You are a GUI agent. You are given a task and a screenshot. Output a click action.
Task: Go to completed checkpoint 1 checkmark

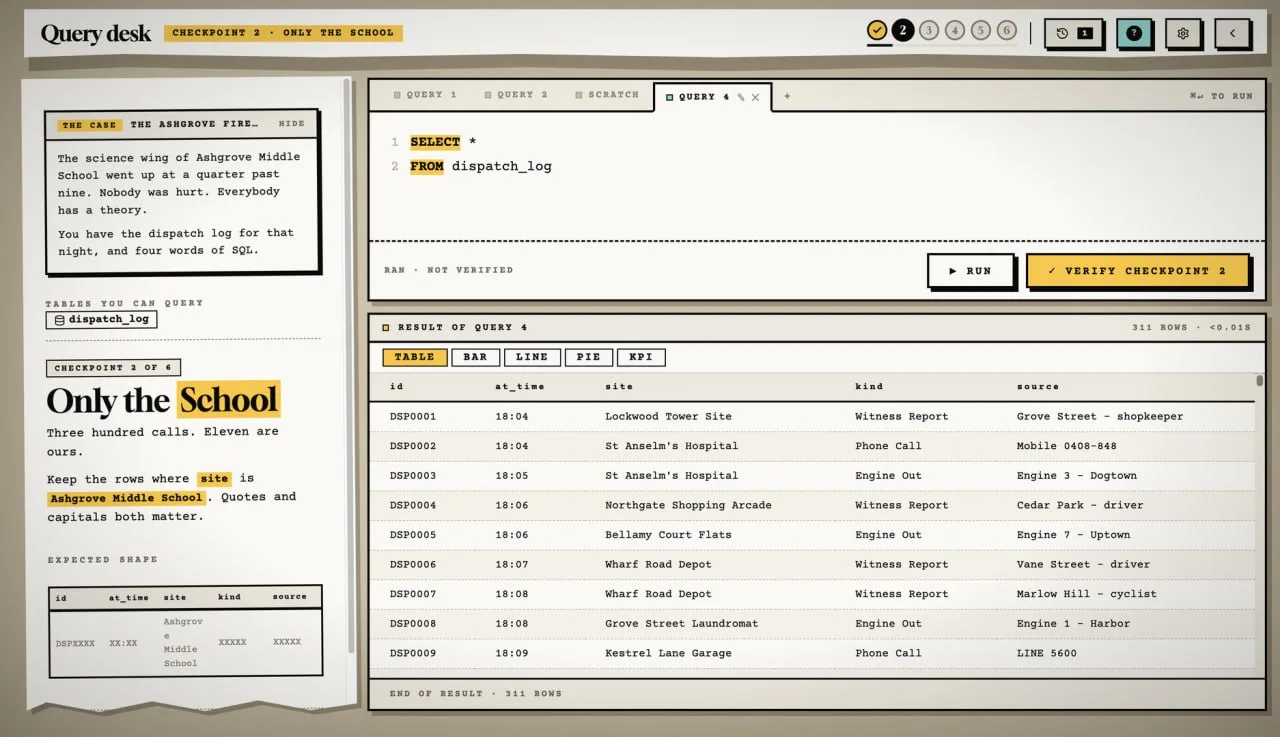click(877, 31)
